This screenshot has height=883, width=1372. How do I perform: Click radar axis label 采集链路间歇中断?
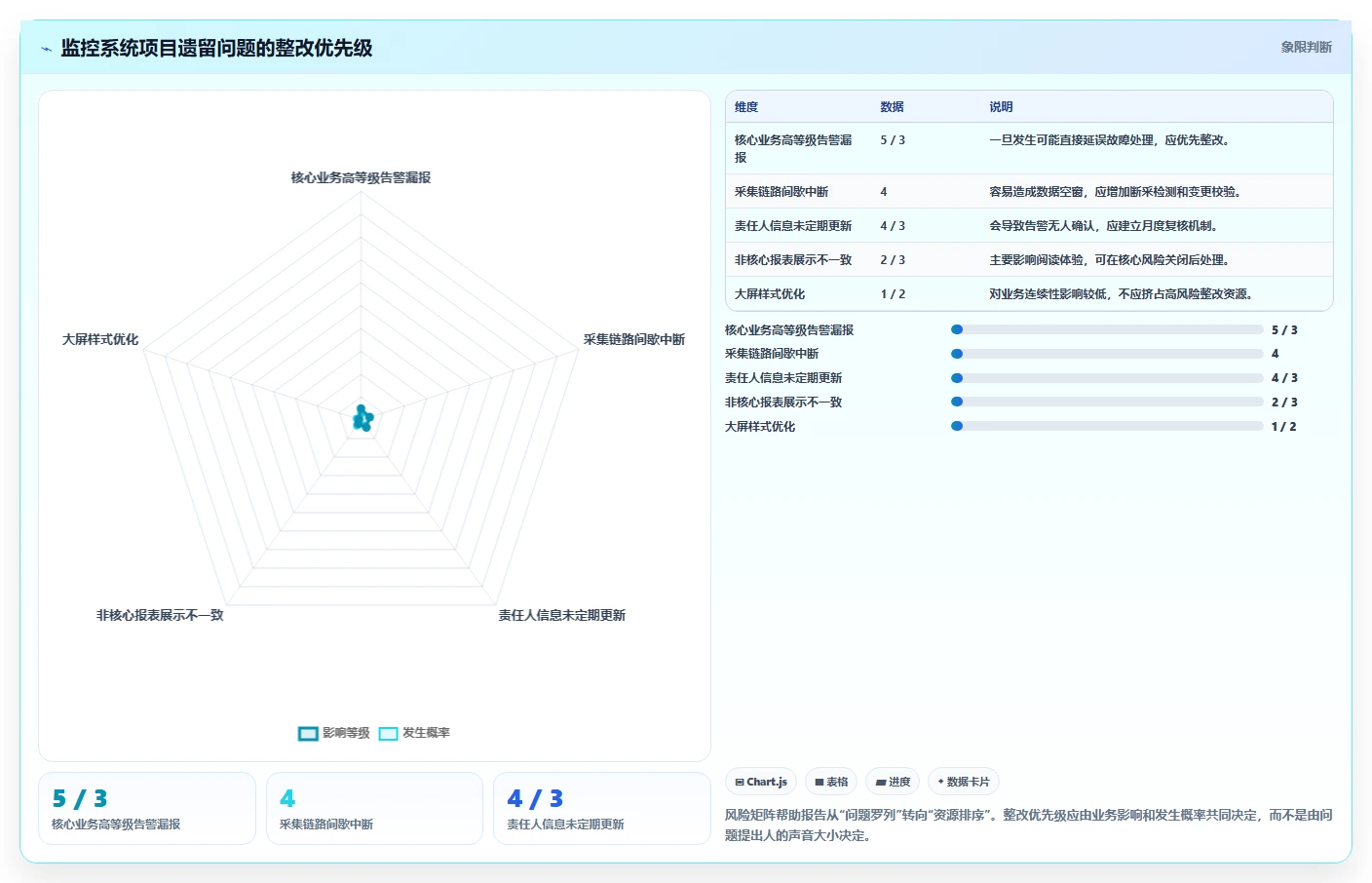(634, 339)
